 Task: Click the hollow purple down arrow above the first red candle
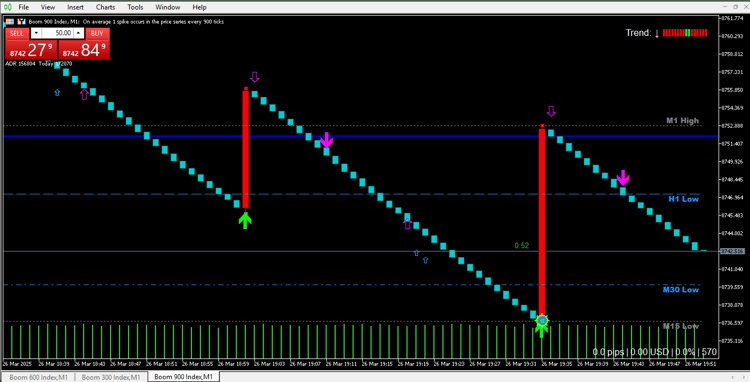point(254,77)
